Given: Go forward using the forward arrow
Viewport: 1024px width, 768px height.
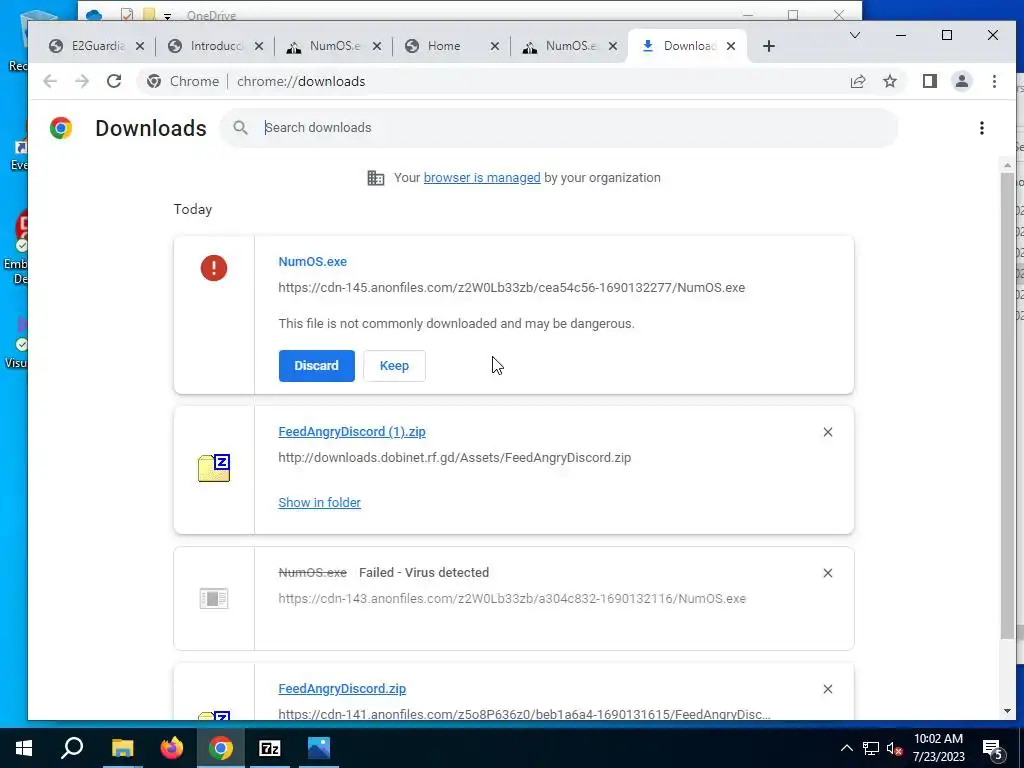Looking at the screenshot, I should tap(82, 81).
